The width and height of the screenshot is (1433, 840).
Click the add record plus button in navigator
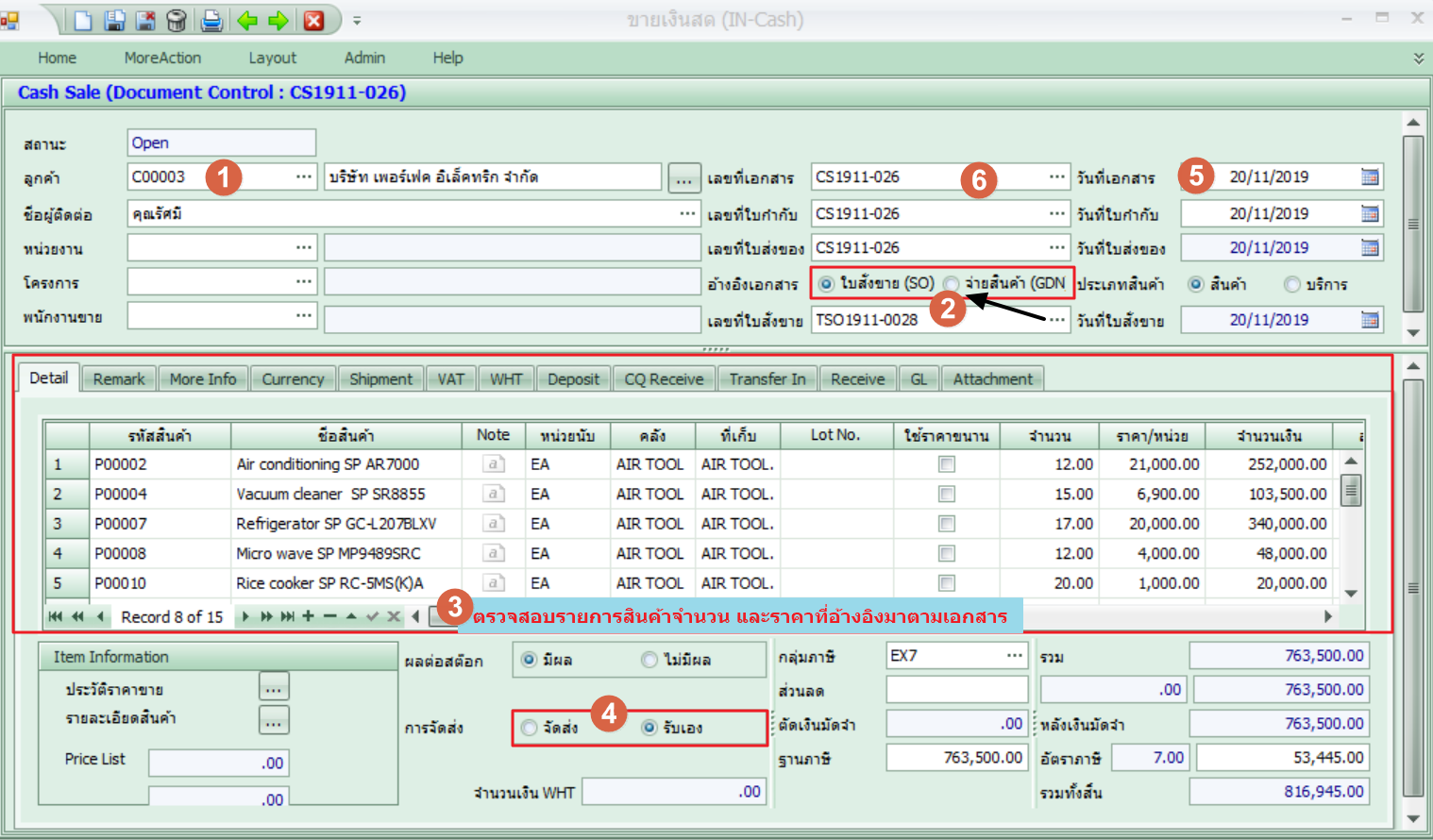tap(308, 616)
